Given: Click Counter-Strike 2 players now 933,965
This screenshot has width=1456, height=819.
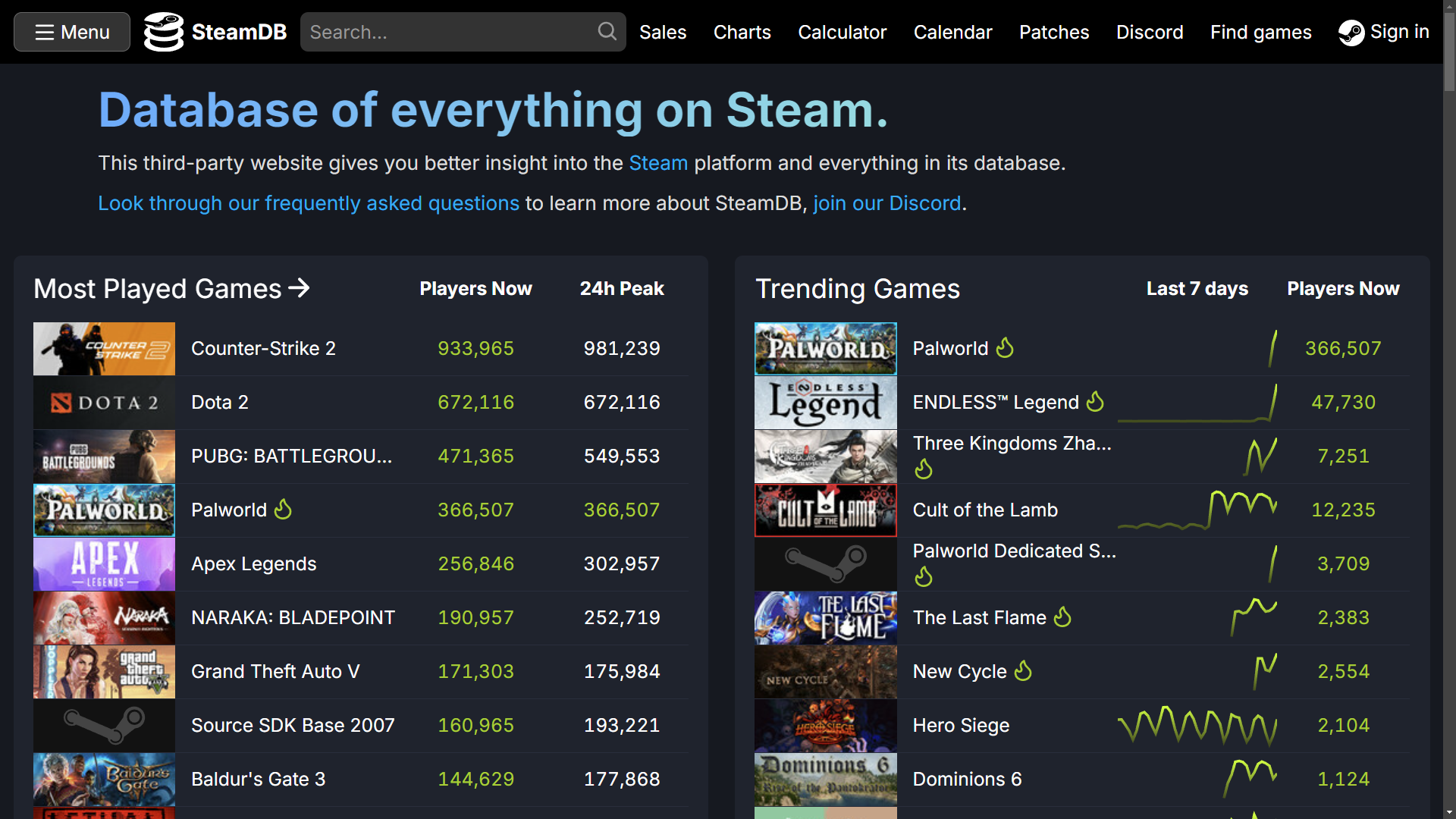Looking at the screenshot, I should (475, 349).
